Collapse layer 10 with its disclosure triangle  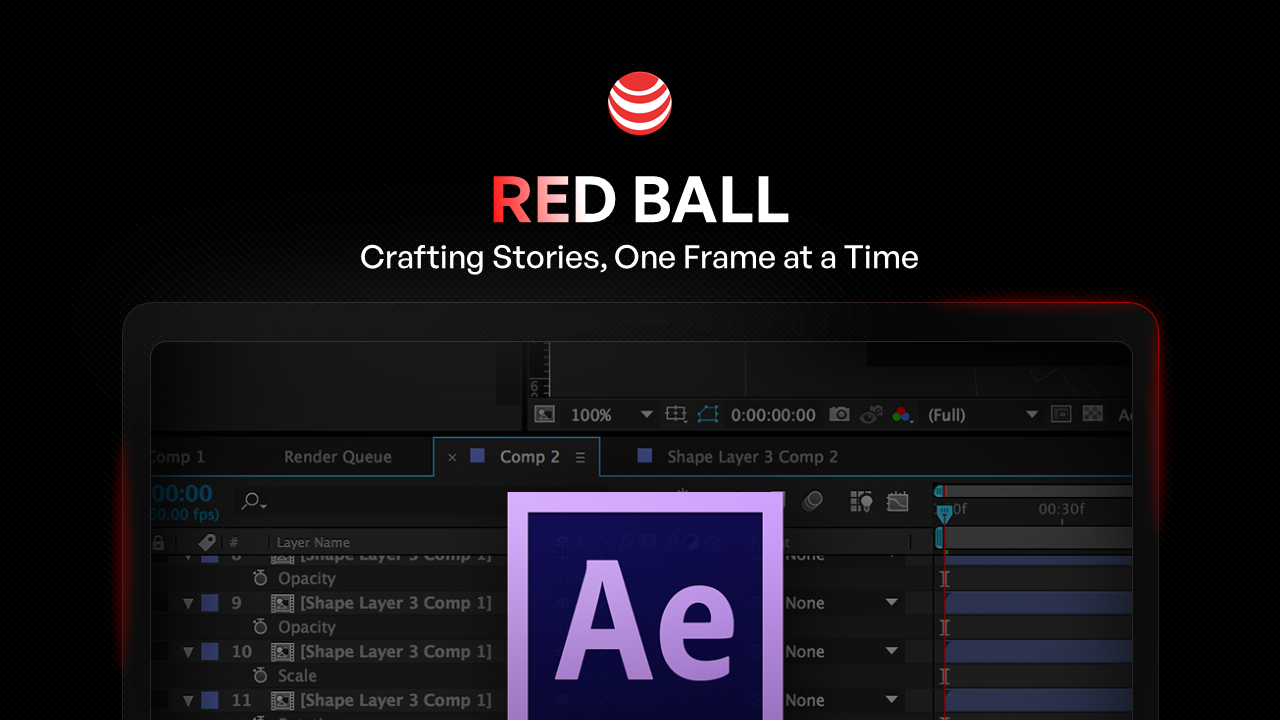[x=188, y=652]
